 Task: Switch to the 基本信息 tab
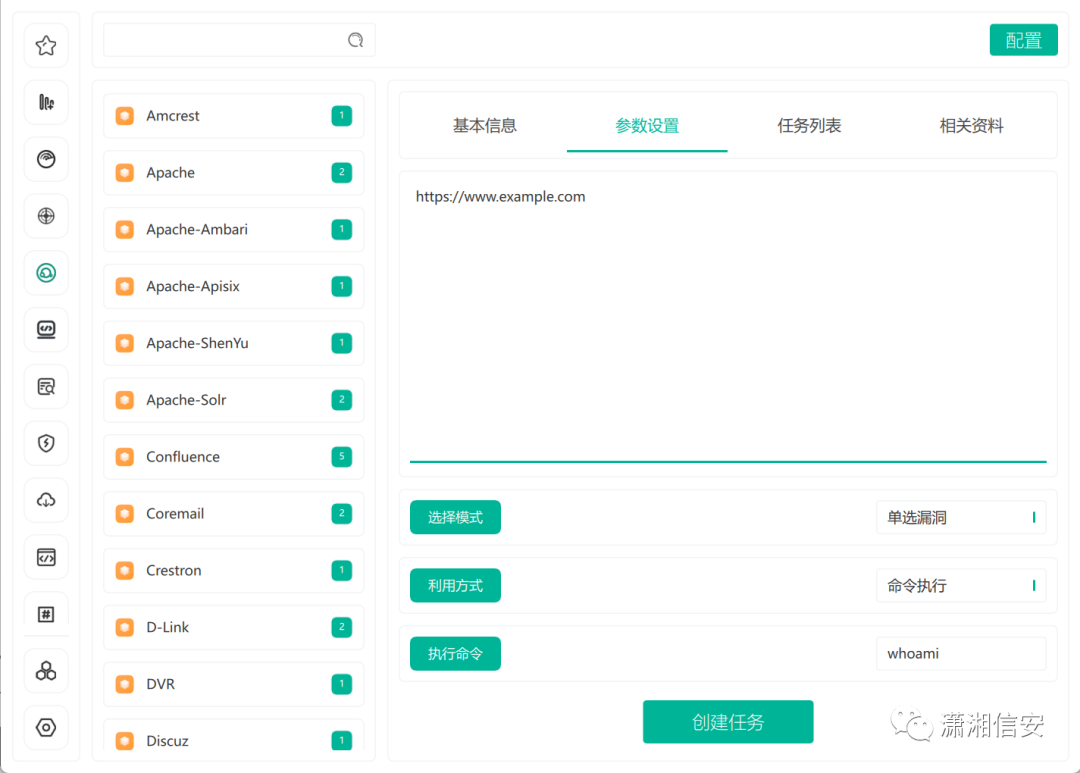pyautogui.click(x=484, y=126)
